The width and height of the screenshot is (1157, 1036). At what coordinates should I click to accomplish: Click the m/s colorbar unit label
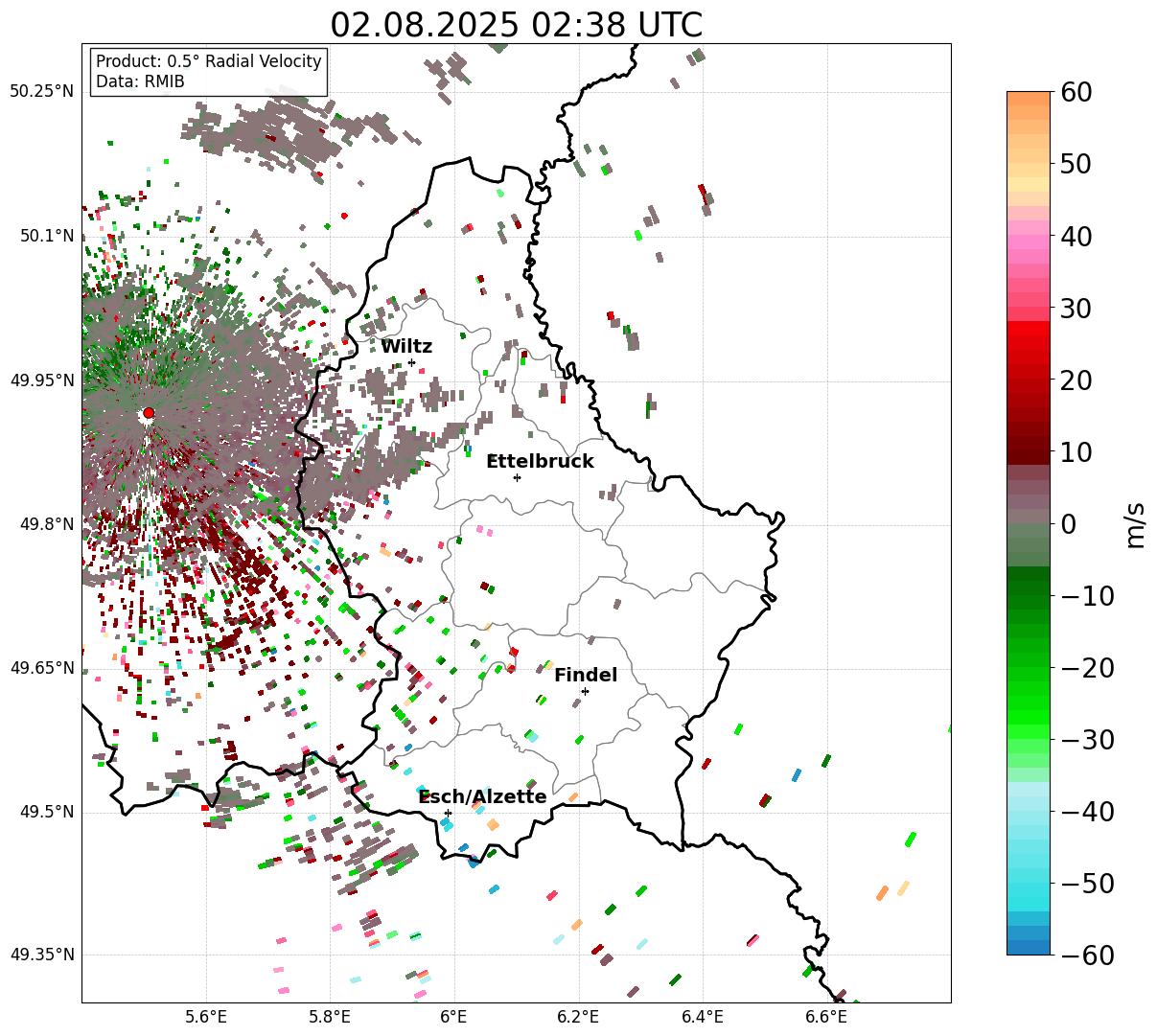[1136, 524]
